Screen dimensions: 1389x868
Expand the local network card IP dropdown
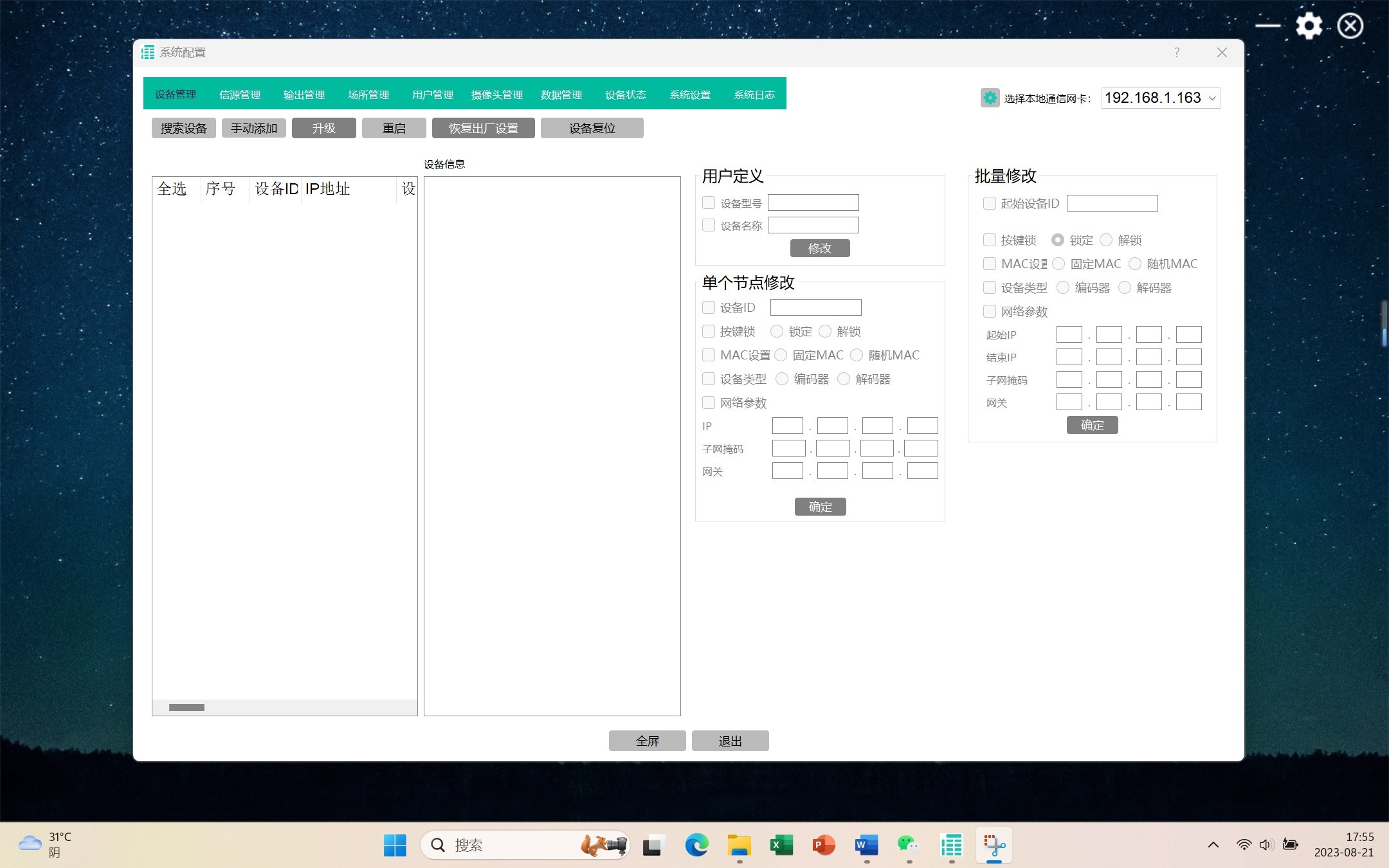tap(1212, 98)
